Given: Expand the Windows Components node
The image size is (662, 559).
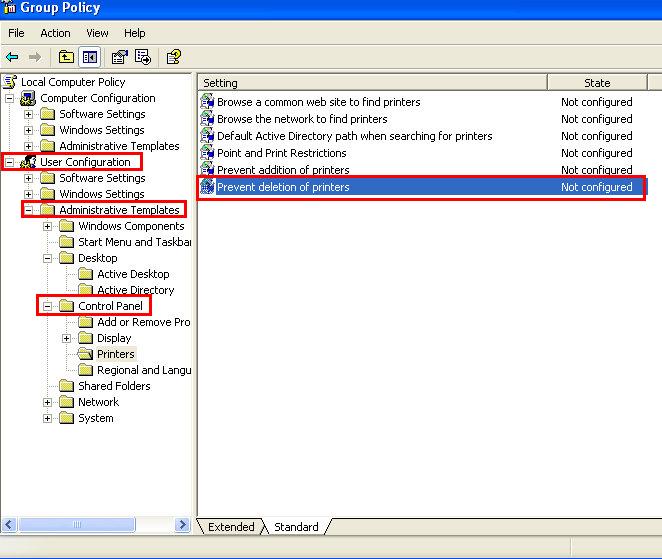Looking at the screenshot, I should coord(47,226).
